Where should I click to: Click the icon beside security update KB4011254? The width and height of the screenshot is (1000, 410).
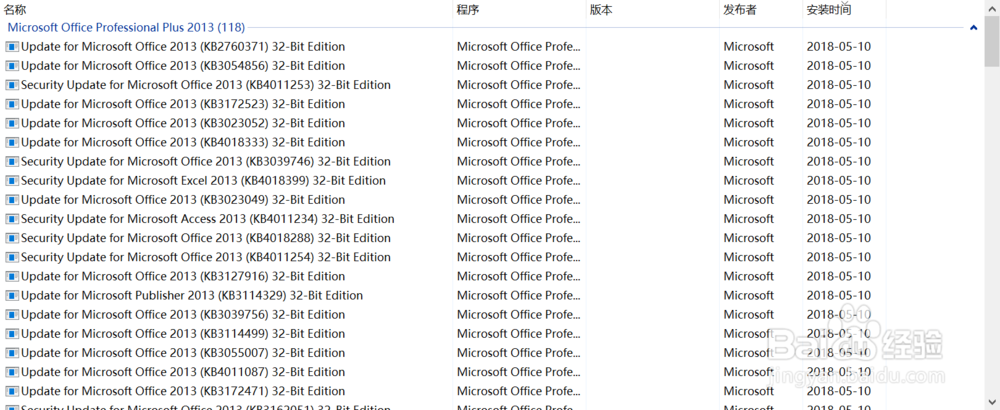click(12, 257)
